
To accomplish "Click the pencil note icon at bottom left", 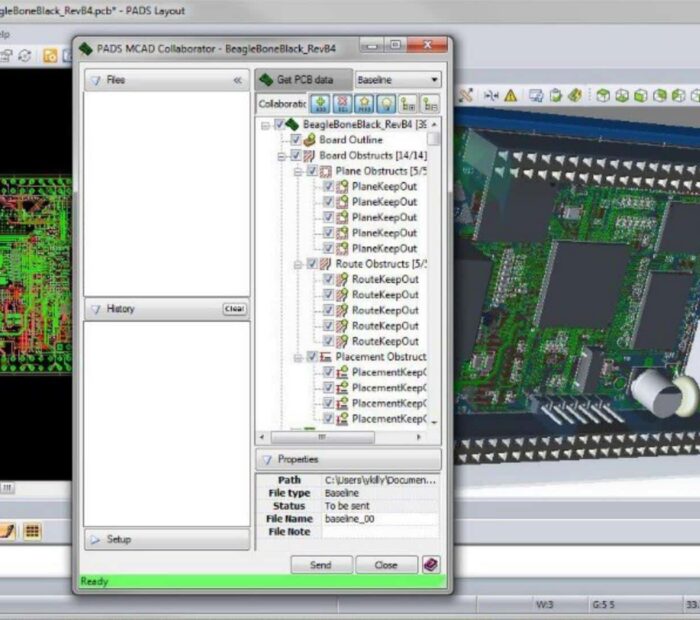I will click(8, 531).
